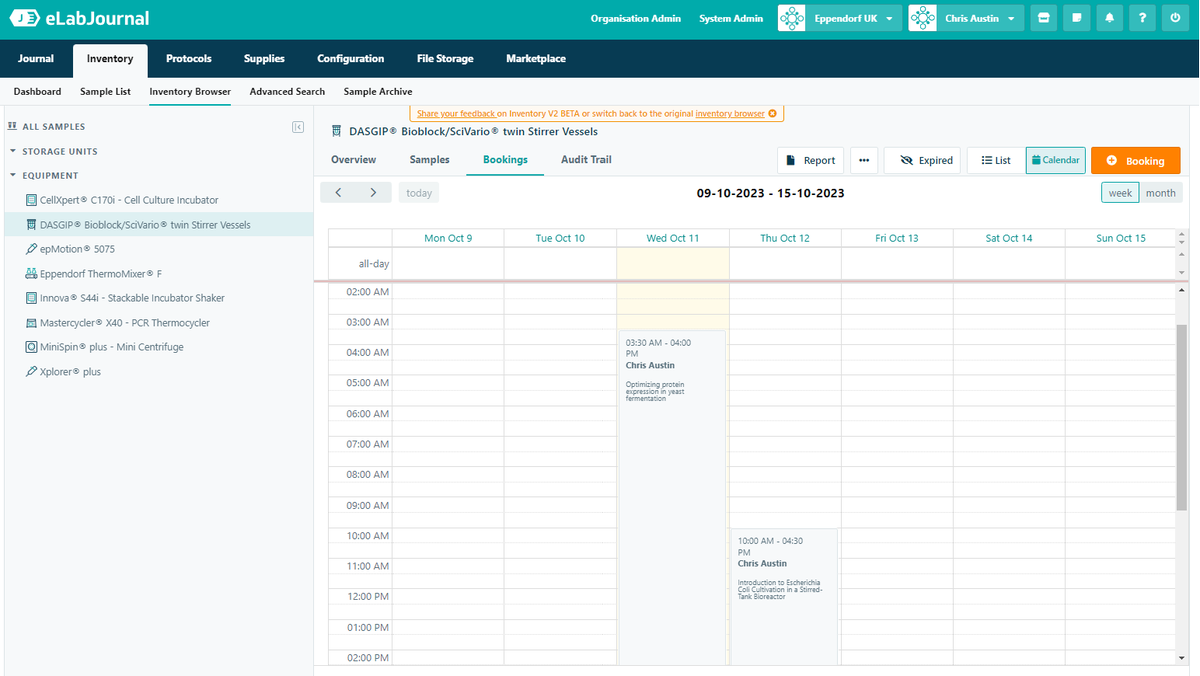Open the Escherichia Coli Cultivation booking
This screenshot has height=676, width=1200.
coord(784,596)
